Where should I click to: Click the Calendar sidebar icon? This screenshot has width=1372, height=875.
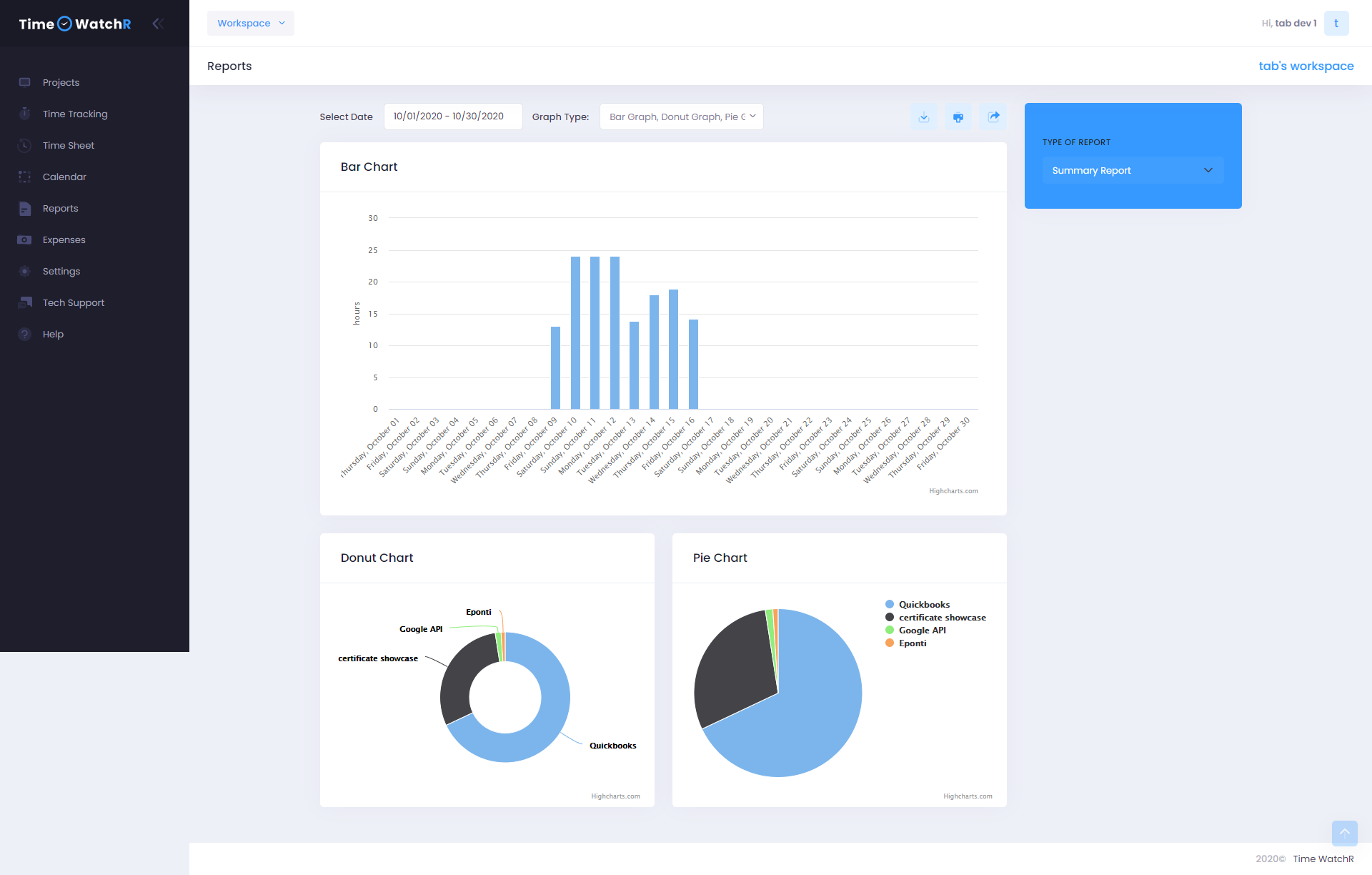click(x=25, y=177)
